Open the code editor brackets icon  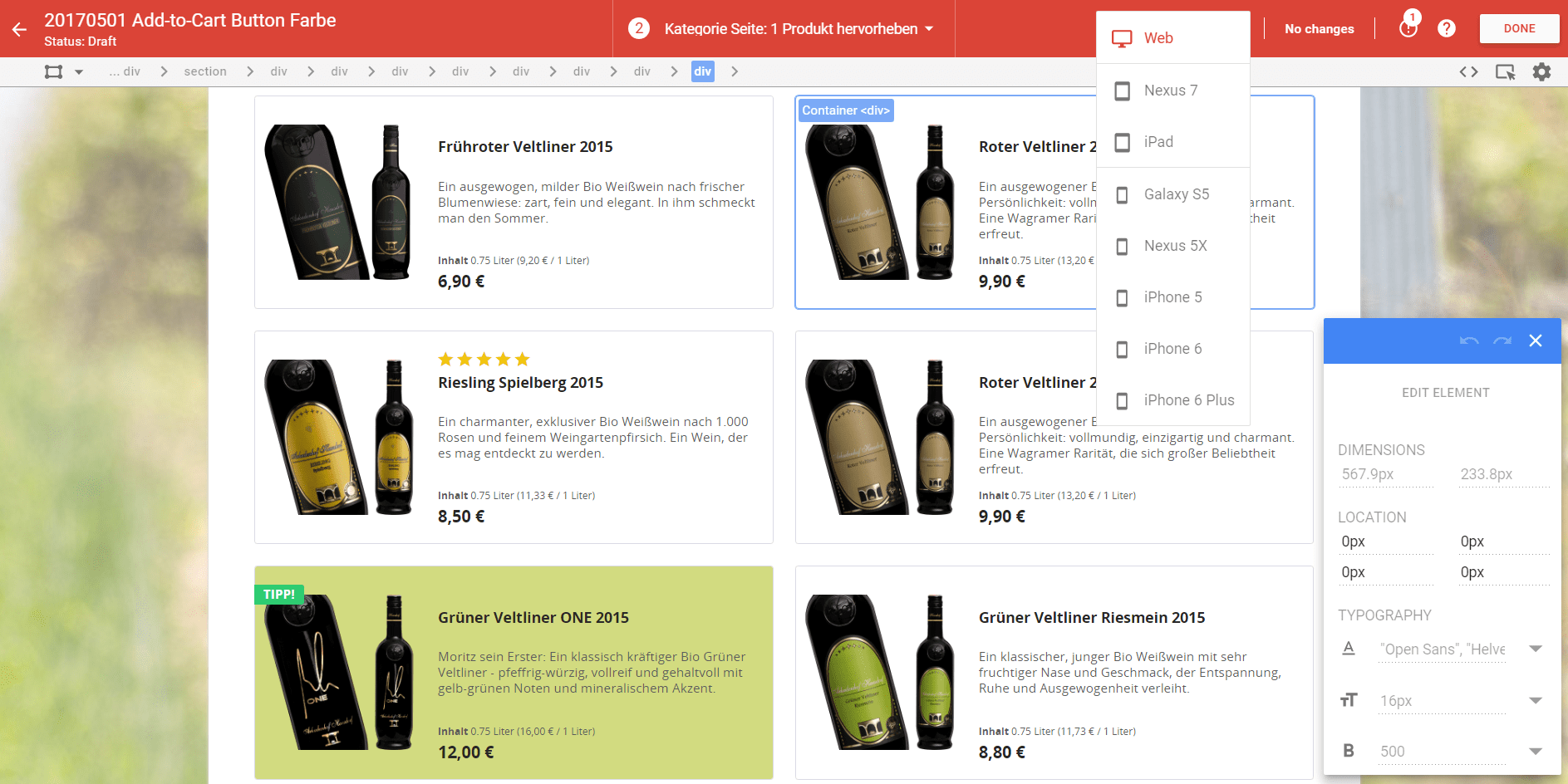(1468, 72)
